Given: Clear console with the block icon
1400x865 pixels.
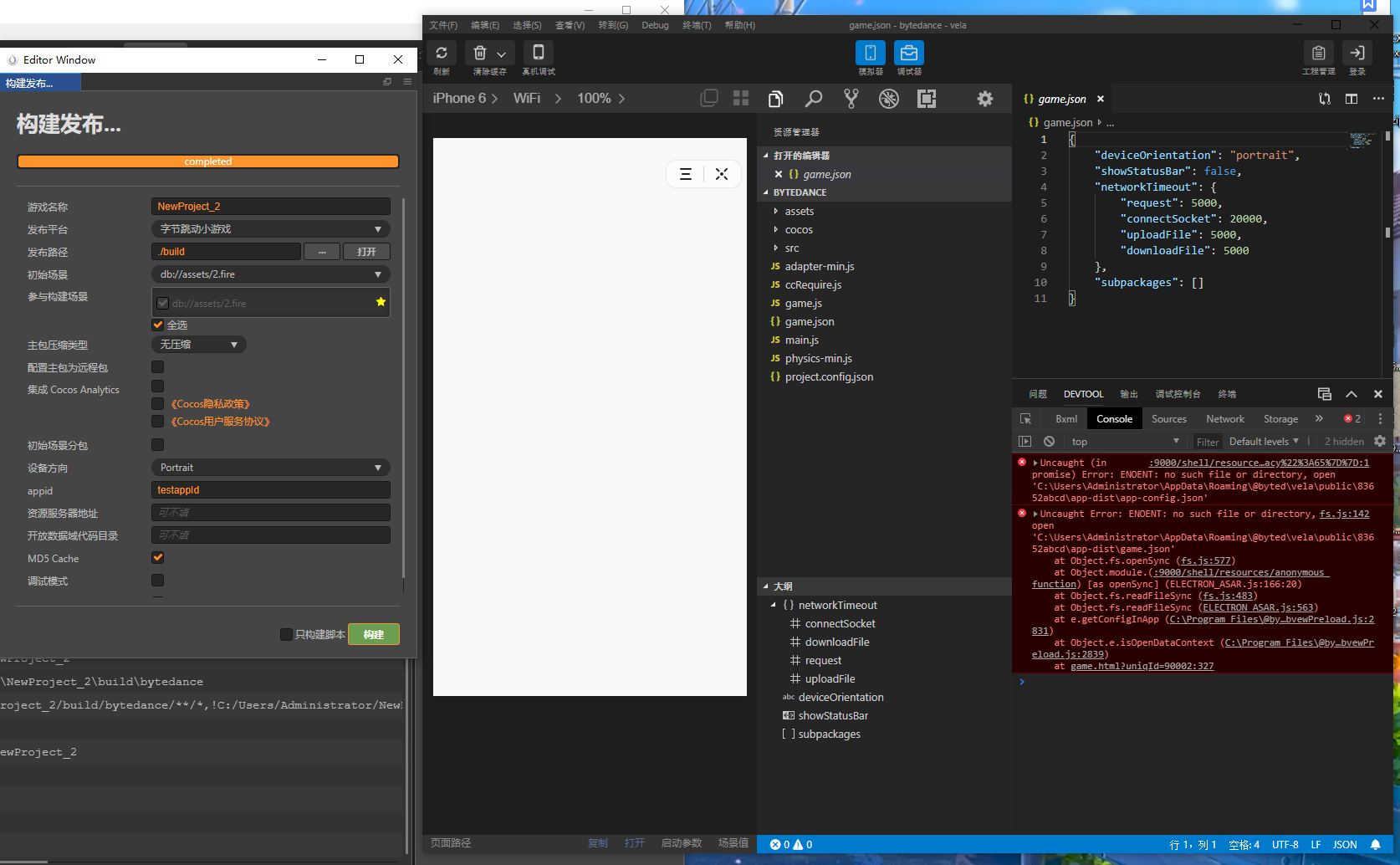Looking at the screenshot, I should click(1049, 442).
